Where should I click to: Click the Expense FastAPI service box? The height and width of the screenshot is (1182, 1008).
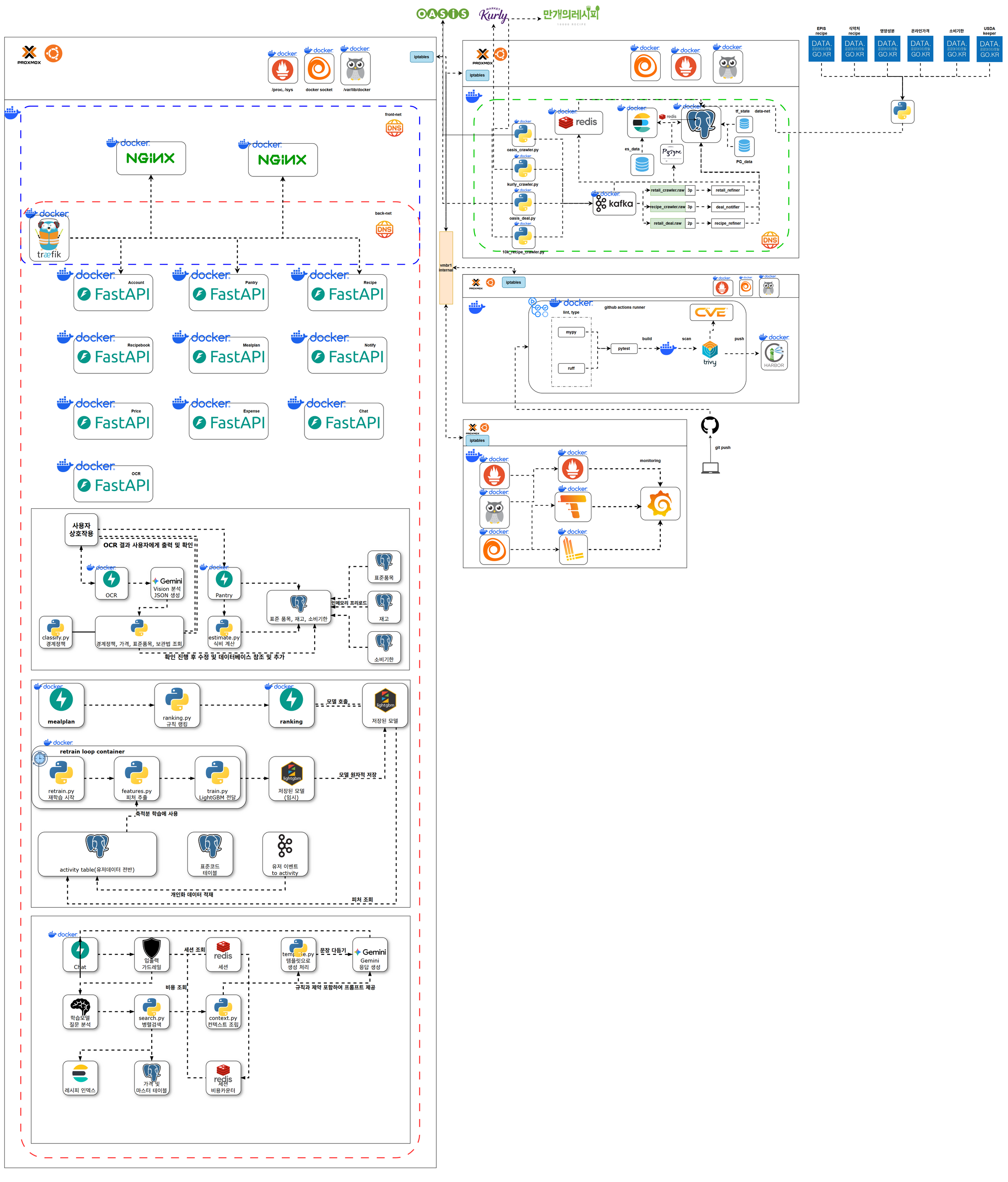229,422
